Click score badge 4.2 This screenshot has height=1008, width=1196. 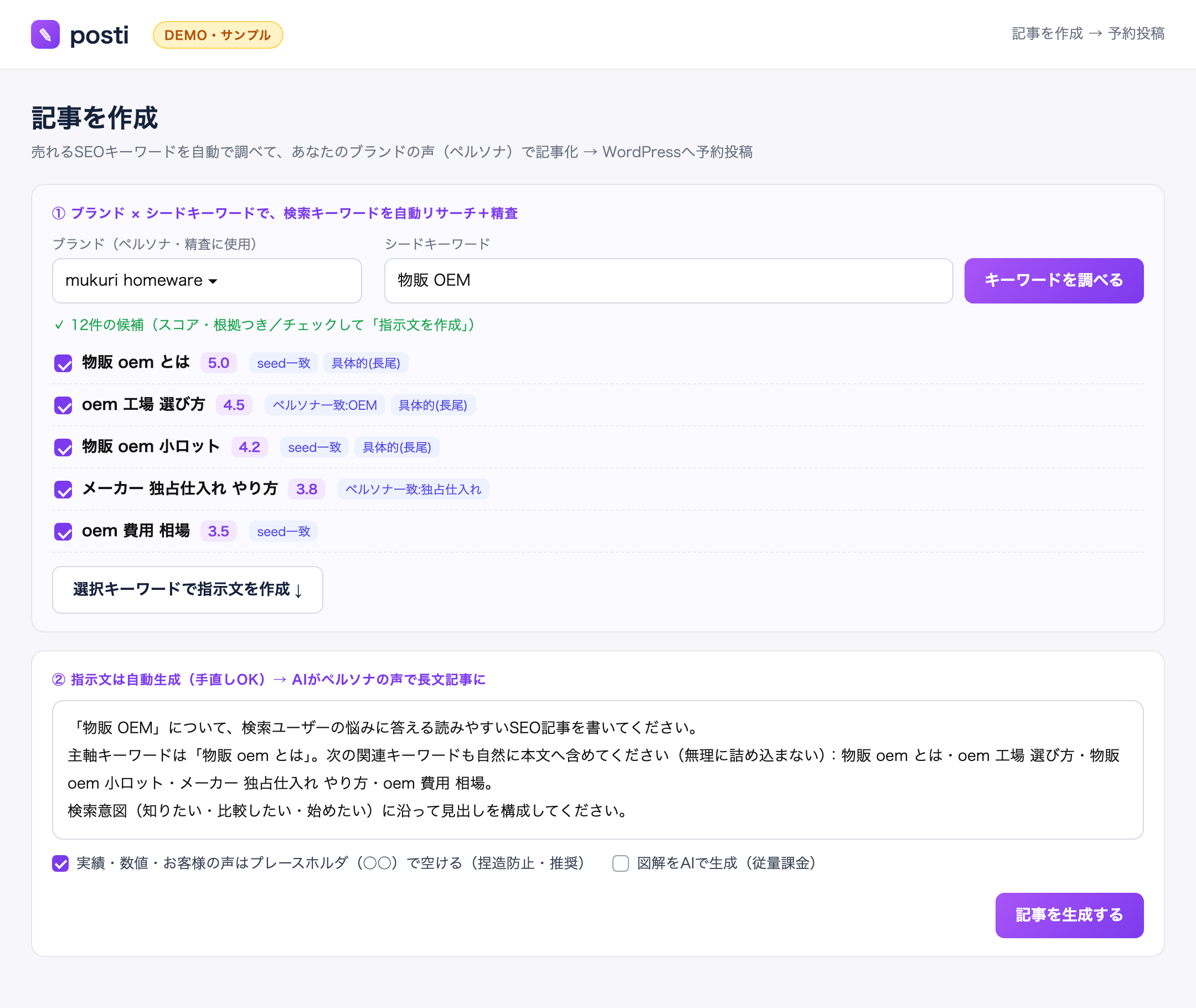[249, 447]
